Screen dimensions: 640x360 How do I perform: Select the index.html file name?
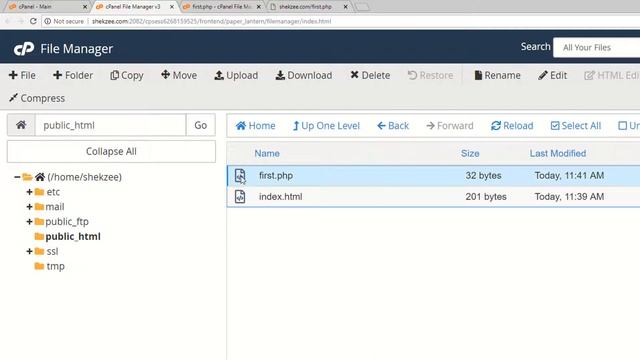281,197
